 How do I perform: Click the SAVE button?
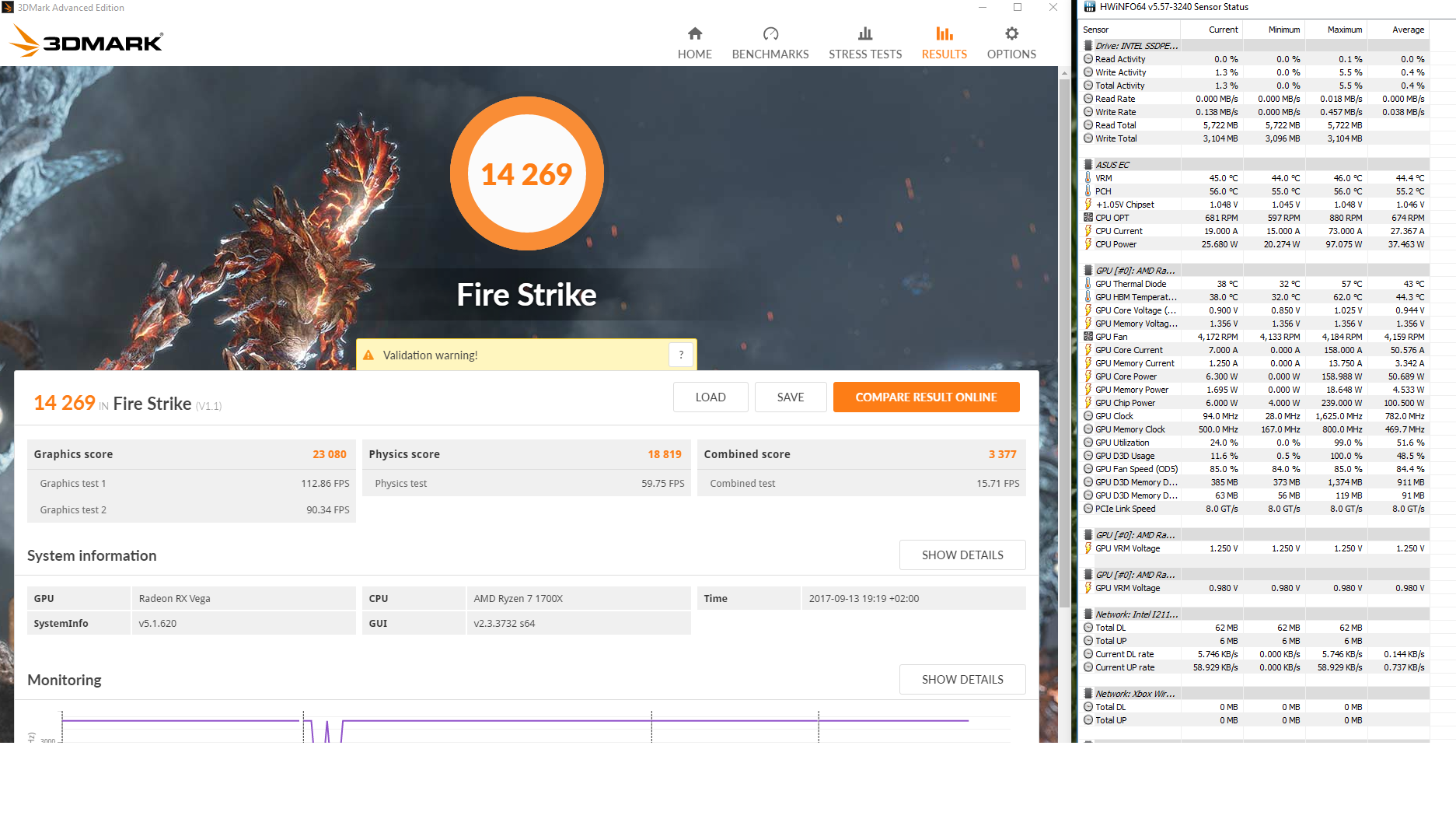(791, 397)
